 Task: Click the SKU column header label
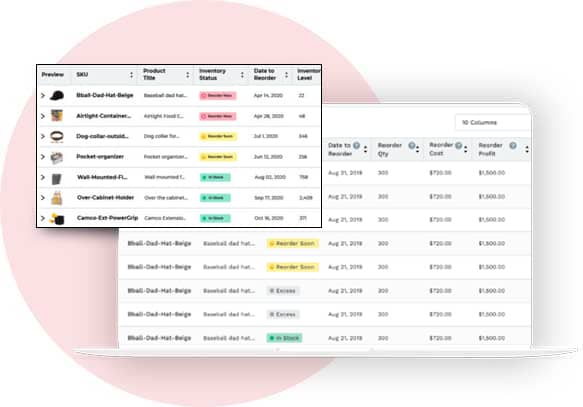pyautogui.click(x=82, y=75)
